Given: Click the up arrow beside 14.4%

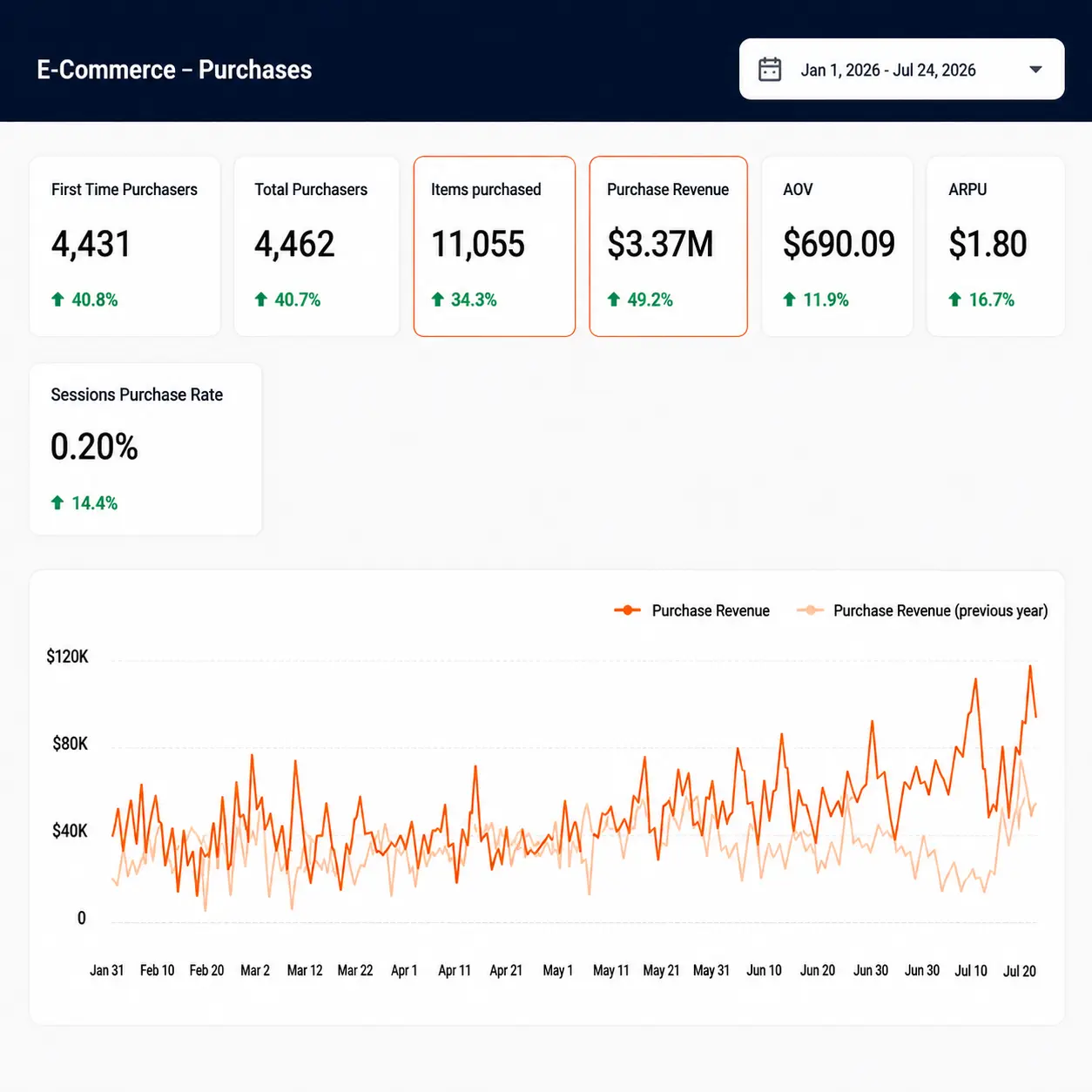Looking at the screenshot, I should 57,502.
